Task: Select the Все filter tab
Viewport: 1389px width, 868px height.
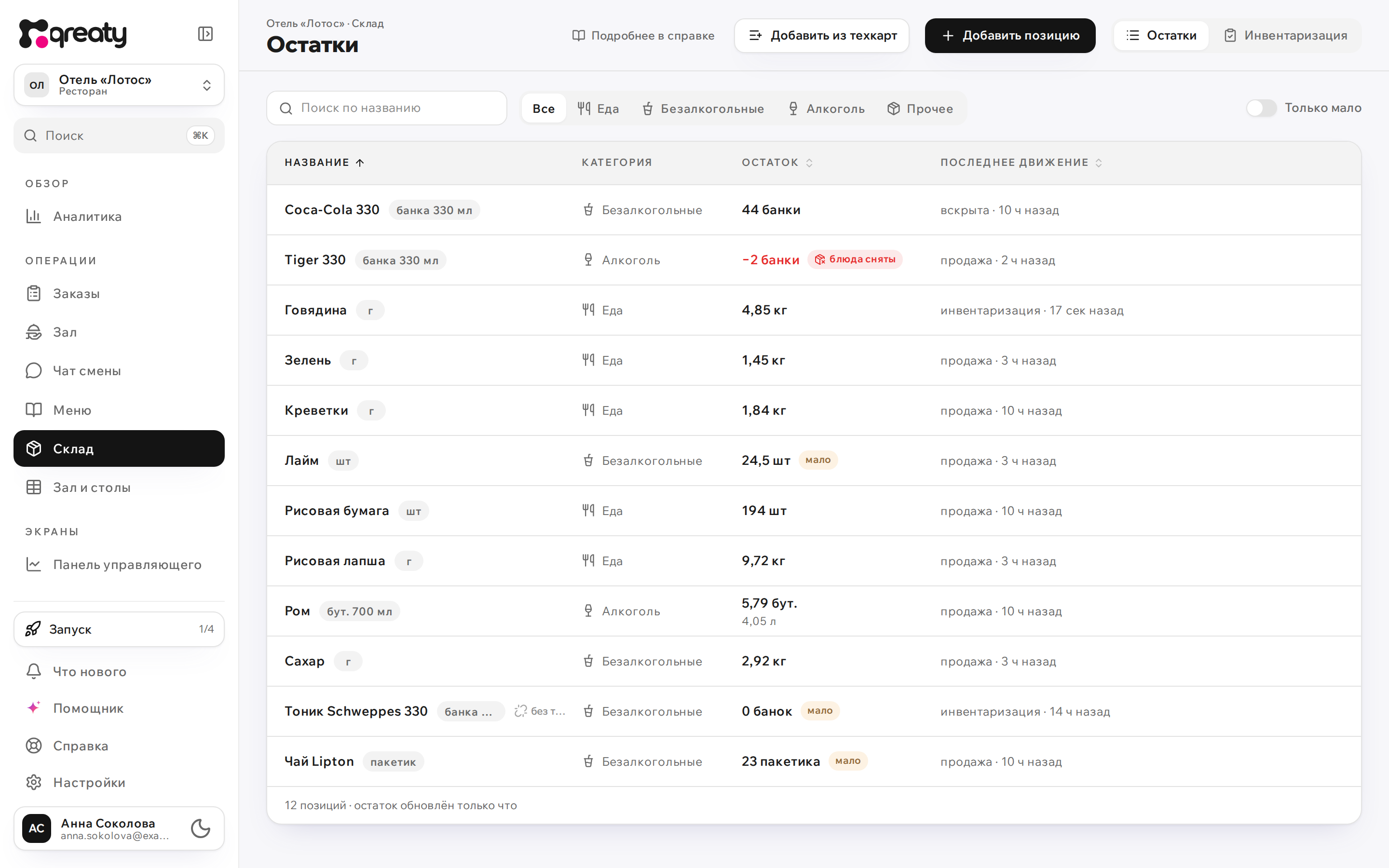Action: [544, 108]
